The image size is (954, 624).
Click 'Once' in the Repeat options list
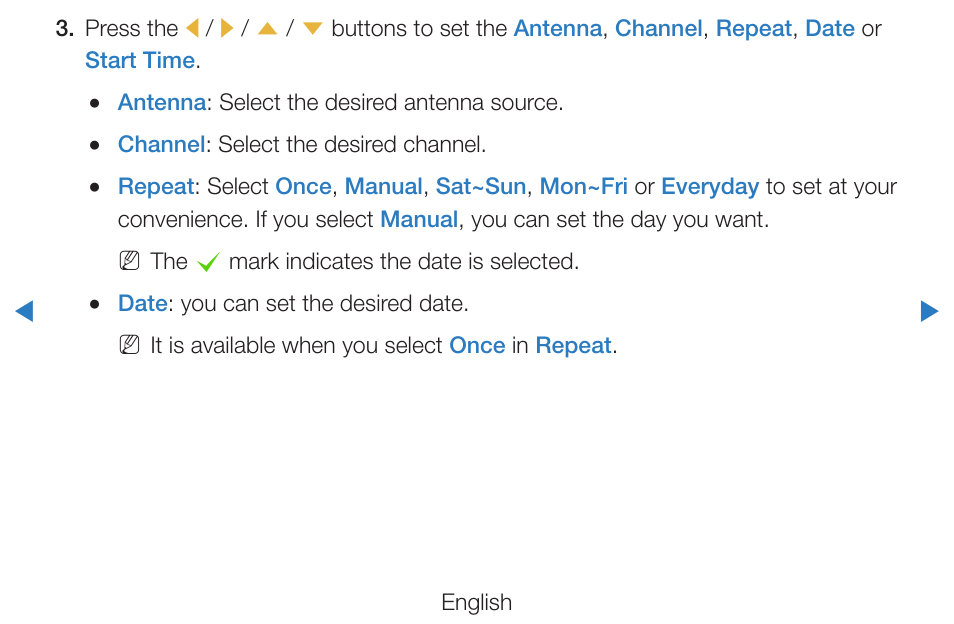tap(303, 186)
